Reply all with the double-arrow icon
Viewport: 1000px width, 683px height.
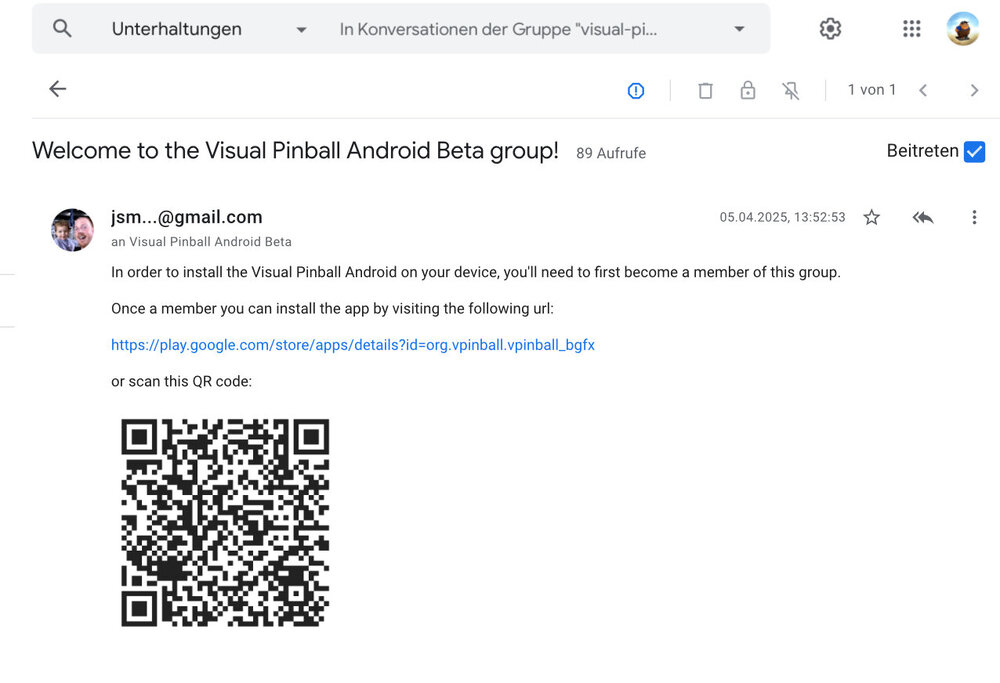(x=923, y=217)
